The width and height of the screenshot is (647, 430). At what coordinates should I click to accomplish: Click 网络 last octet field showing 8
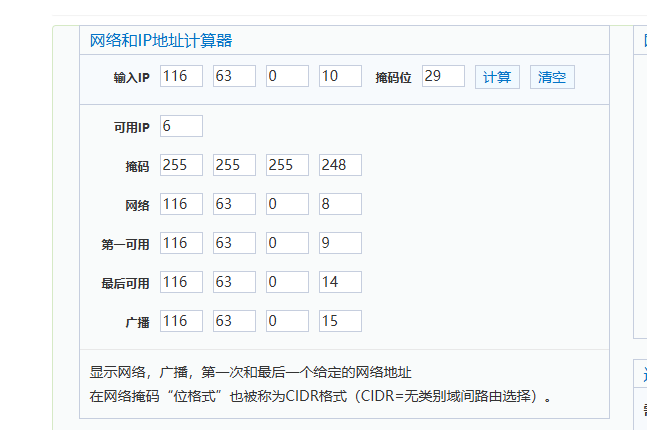pyautogui.click(x=340, y=204)
